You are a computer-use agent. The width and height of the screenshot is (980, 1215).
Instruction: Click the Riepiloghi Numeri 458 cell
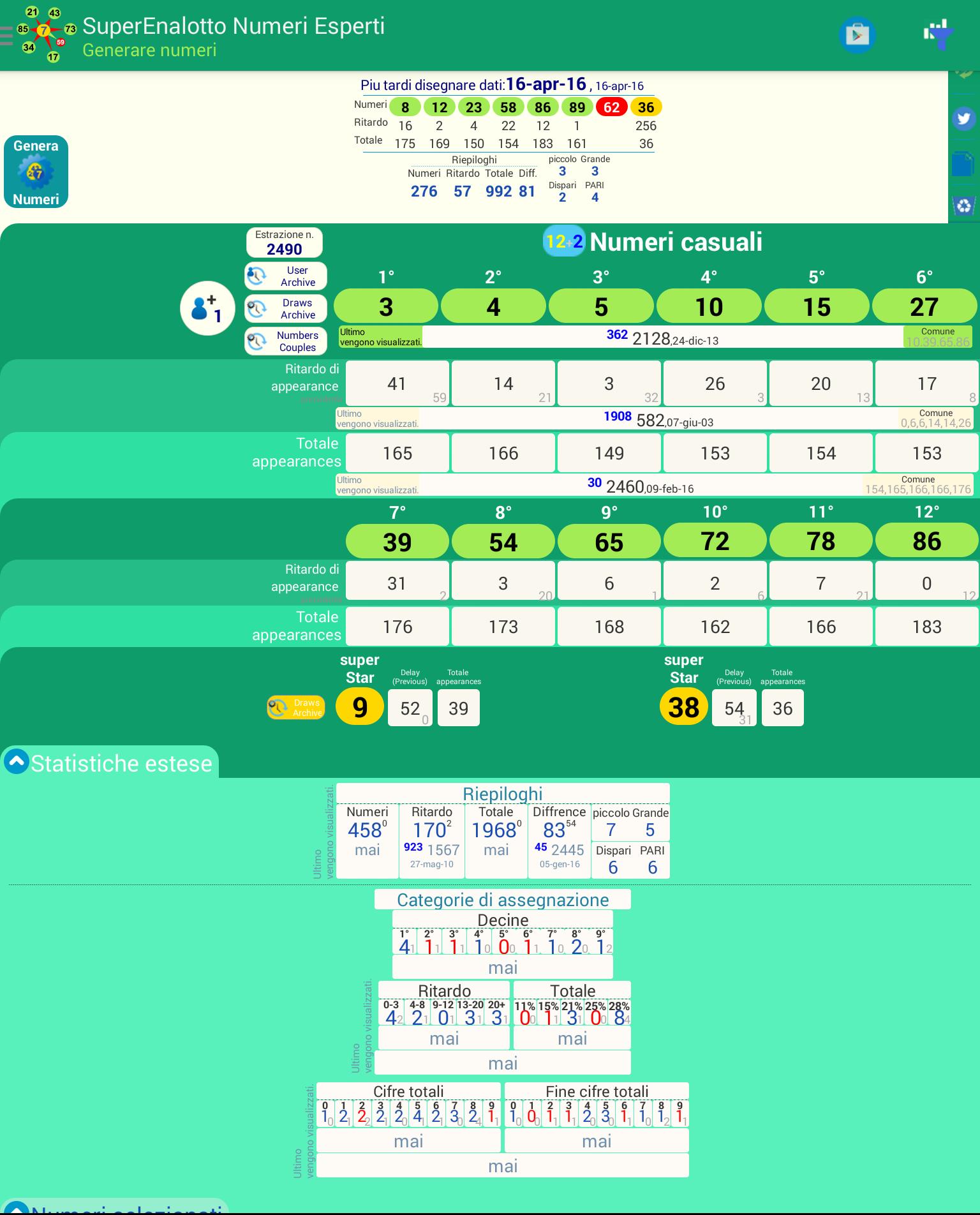[367, 841]
